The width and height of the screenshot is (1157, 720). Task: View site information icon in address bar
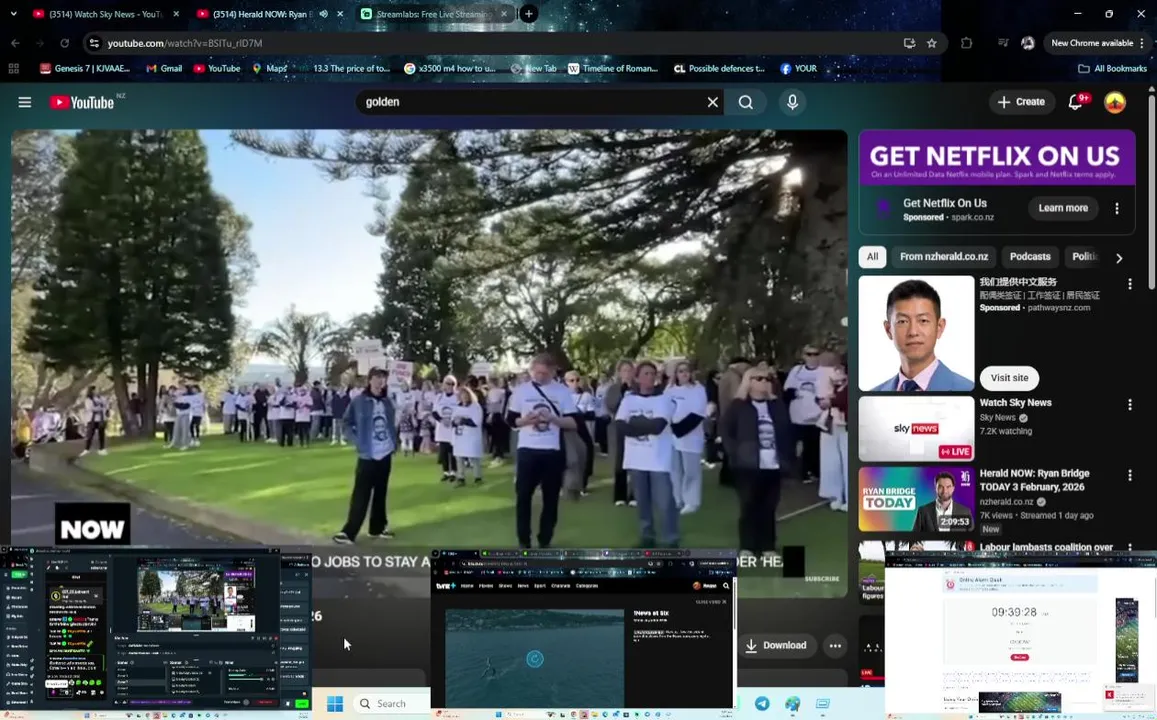94,43
